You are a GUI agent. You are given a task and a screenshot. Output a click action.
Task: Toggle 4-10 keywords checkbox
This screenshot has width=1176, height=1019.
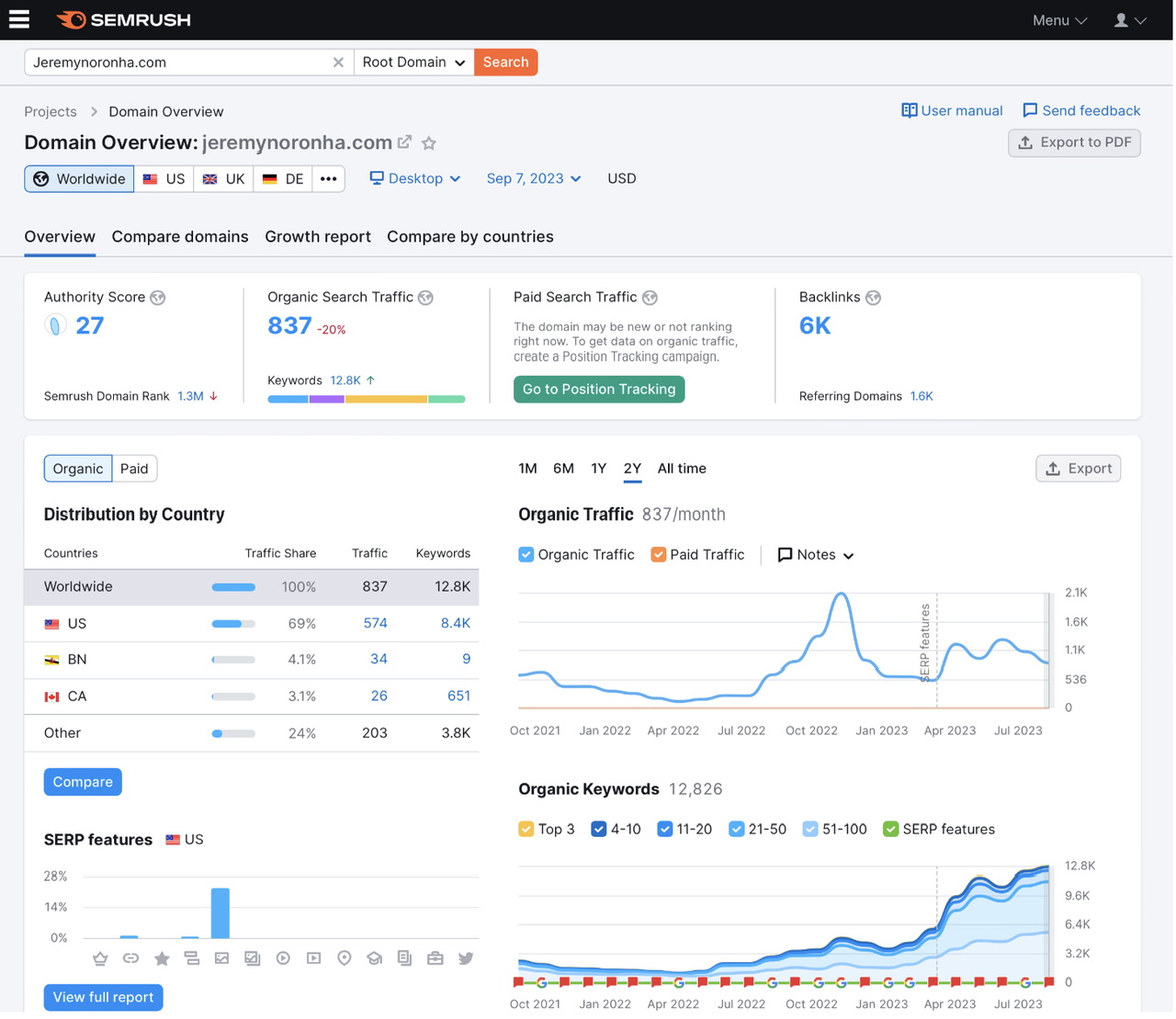599,830
